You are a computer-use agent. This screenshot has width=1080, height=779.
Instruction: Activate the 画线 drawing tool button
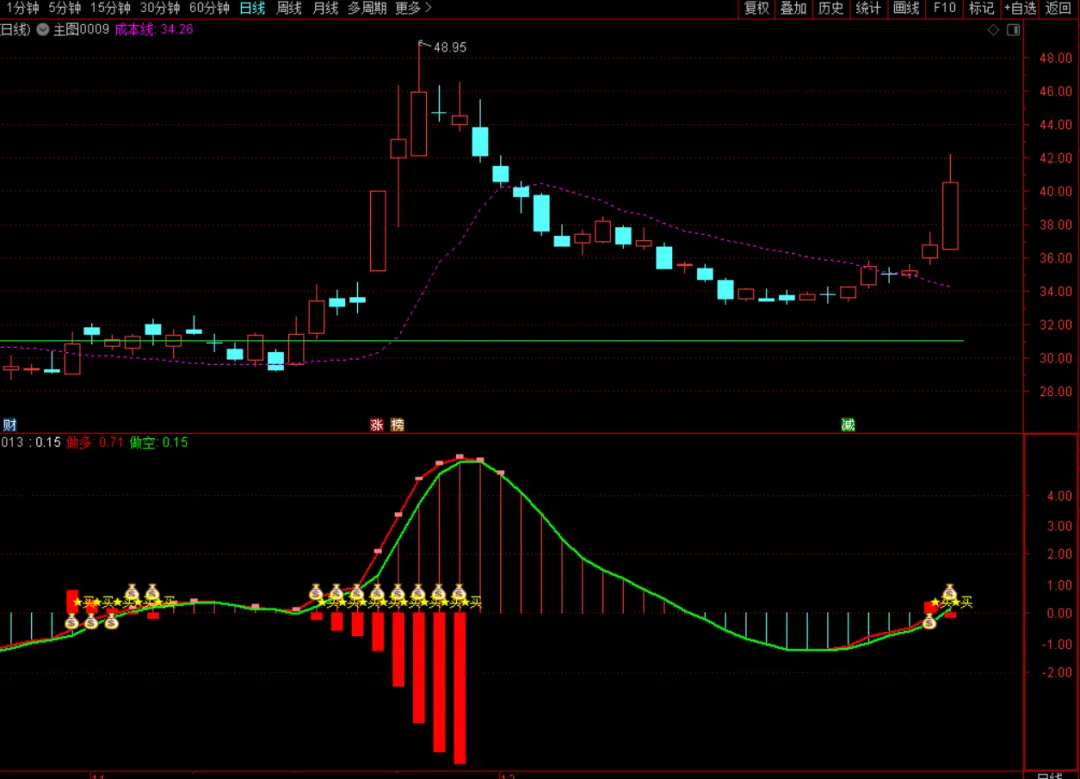(x=906, y=8)
